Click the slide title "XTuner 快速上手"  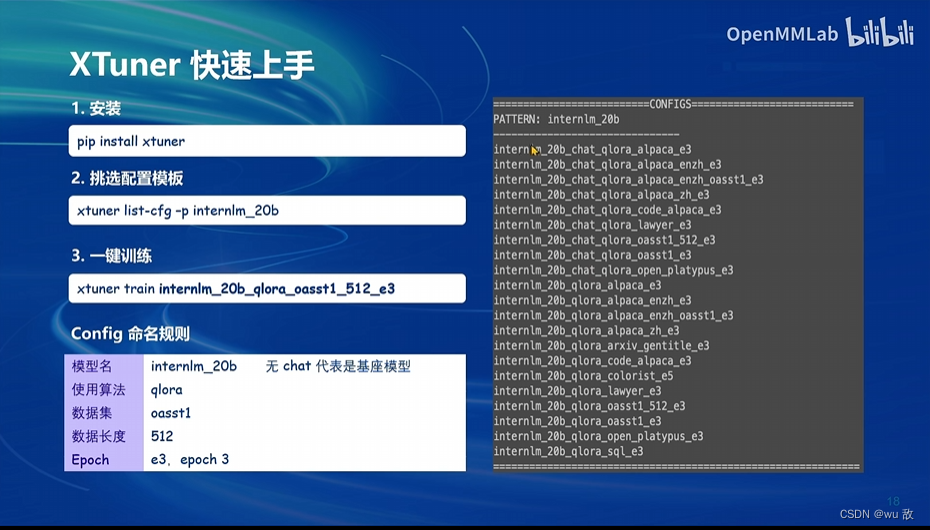[192, 65]
